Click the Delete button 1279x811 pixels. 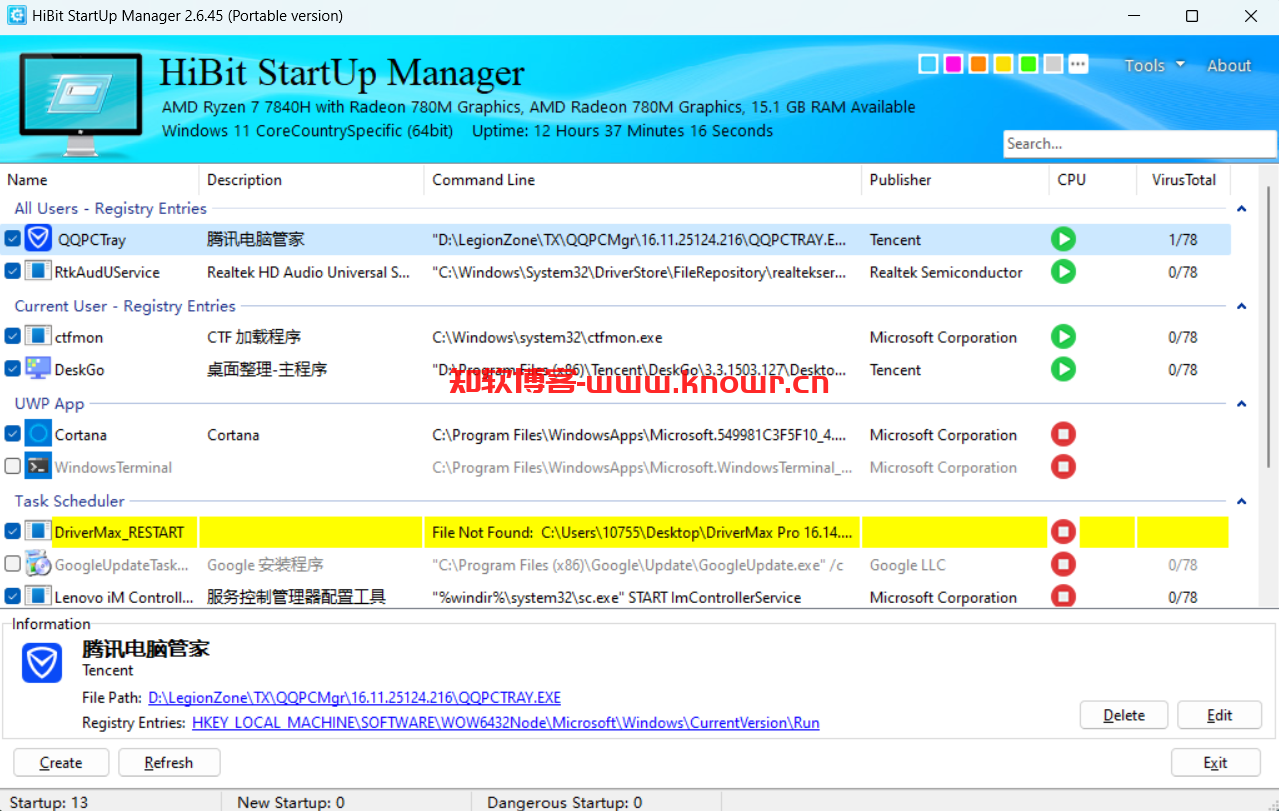coord(1124,715)
